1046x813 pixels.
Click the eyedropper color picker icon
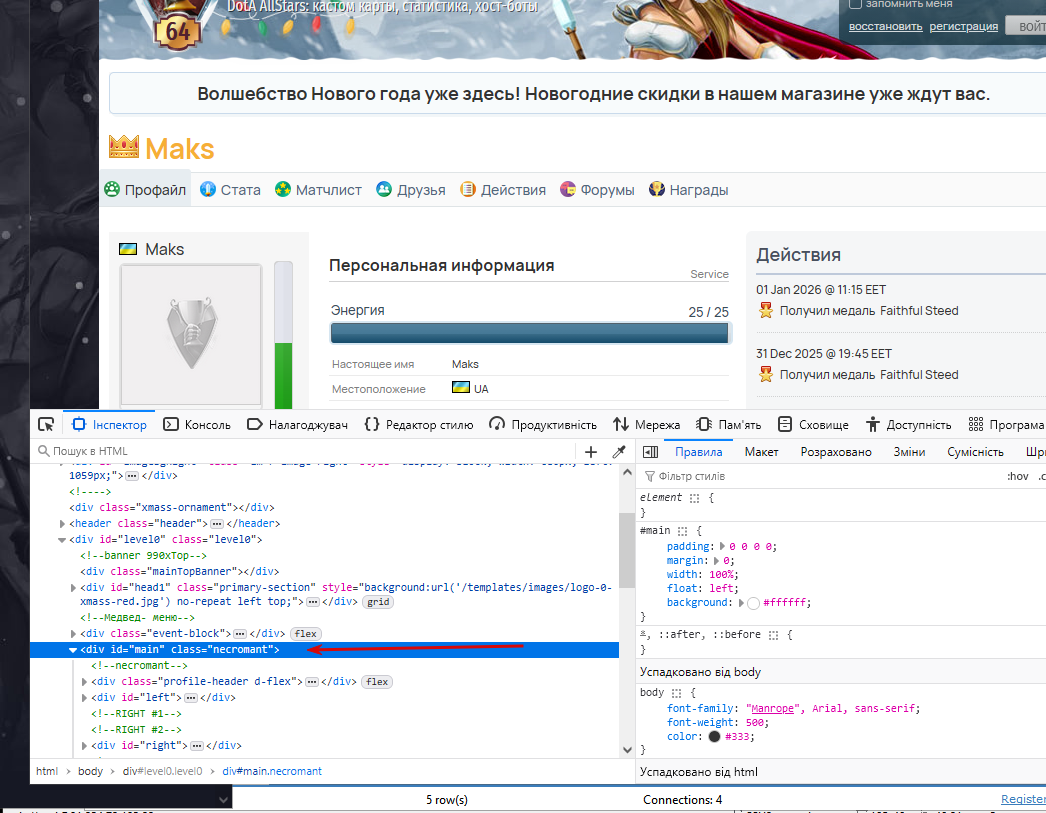(619, 452)
